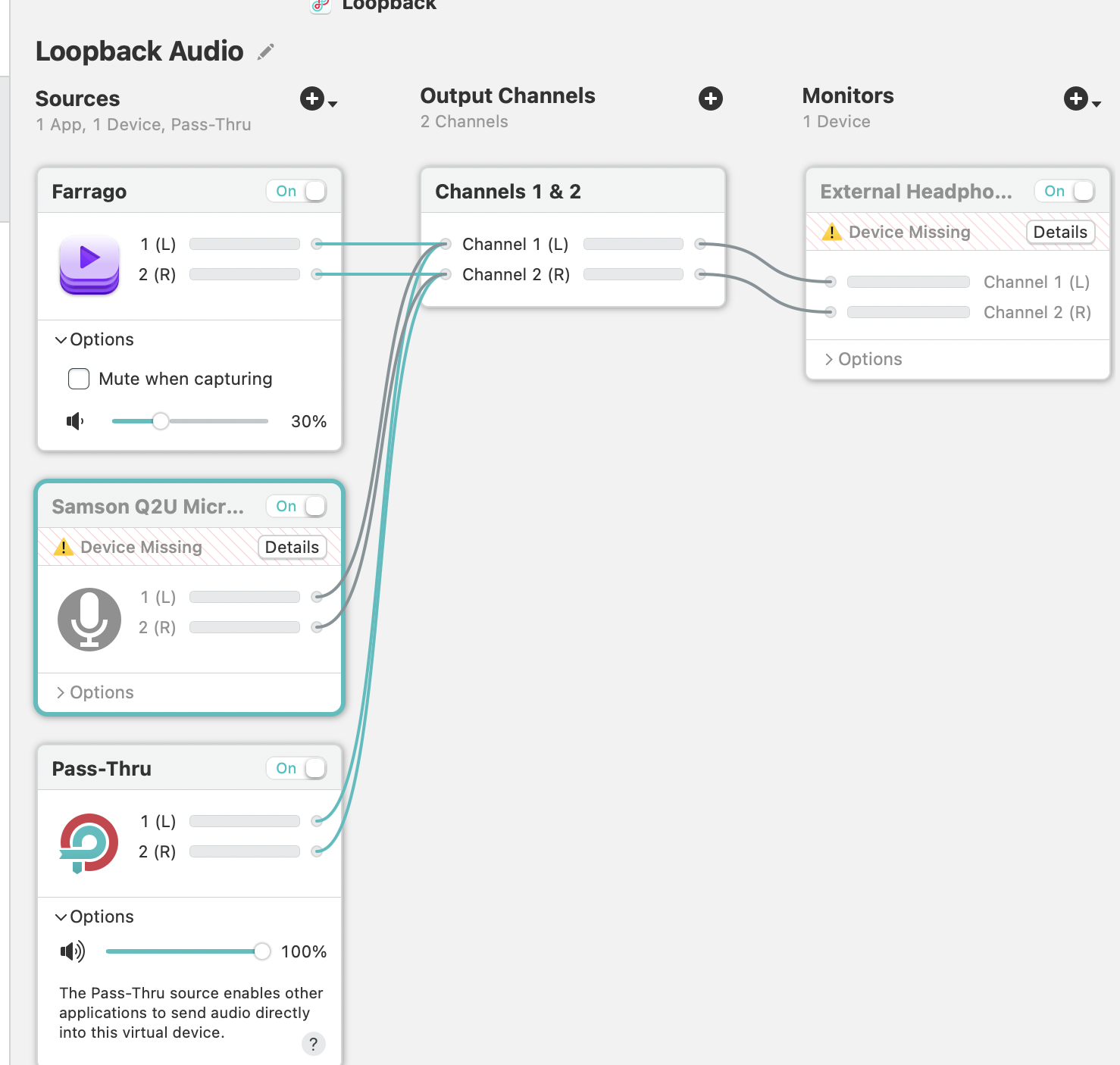Select the Farrago app icon
1120x1065 pixels.
89,264
